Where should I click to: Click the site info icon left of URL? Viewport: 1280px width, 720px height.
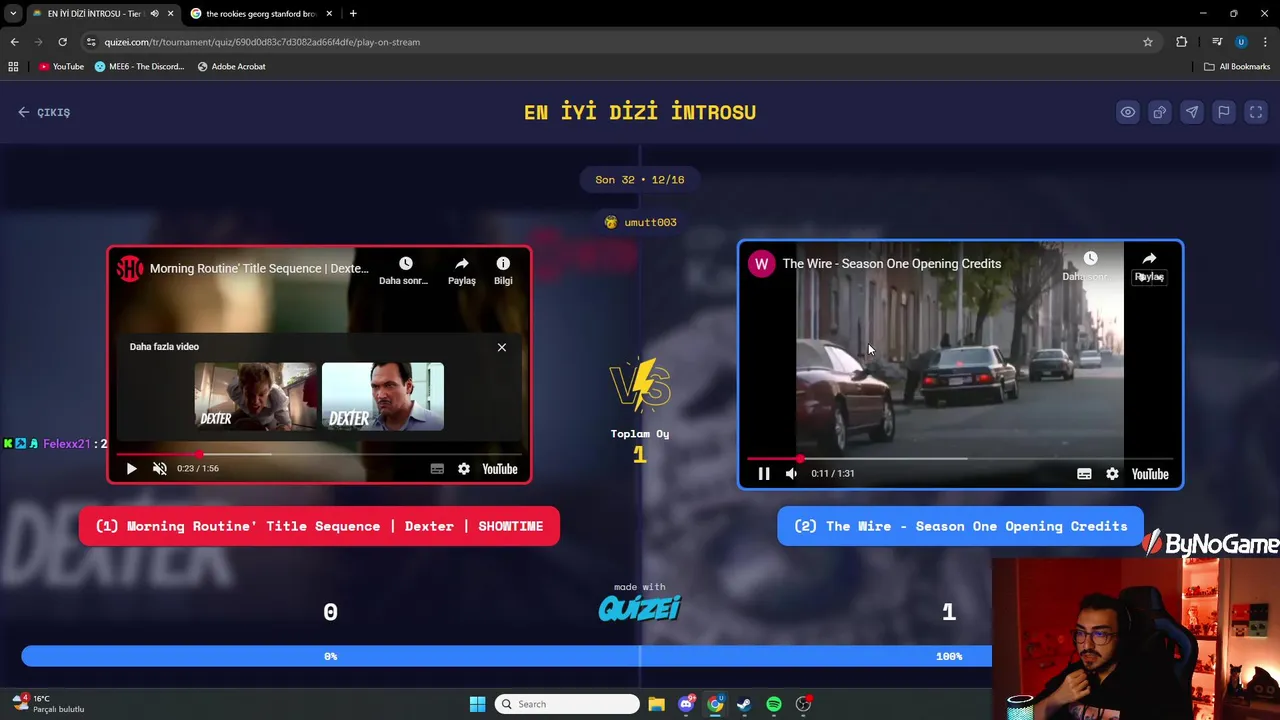pyautogui.click(x=91, y=42)
